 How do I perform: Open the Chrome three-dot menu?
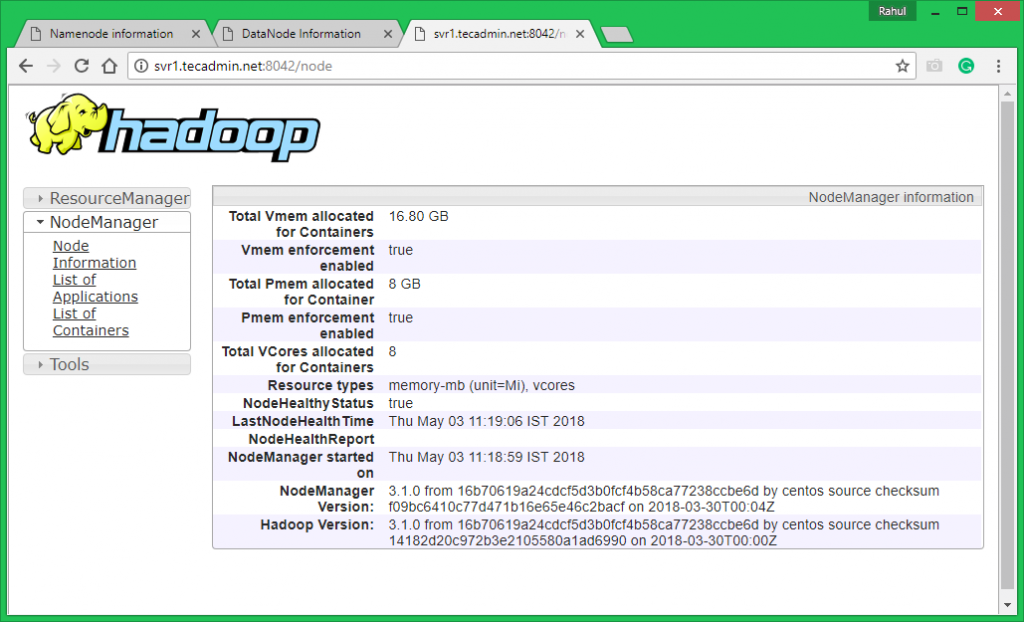[998, 66]
